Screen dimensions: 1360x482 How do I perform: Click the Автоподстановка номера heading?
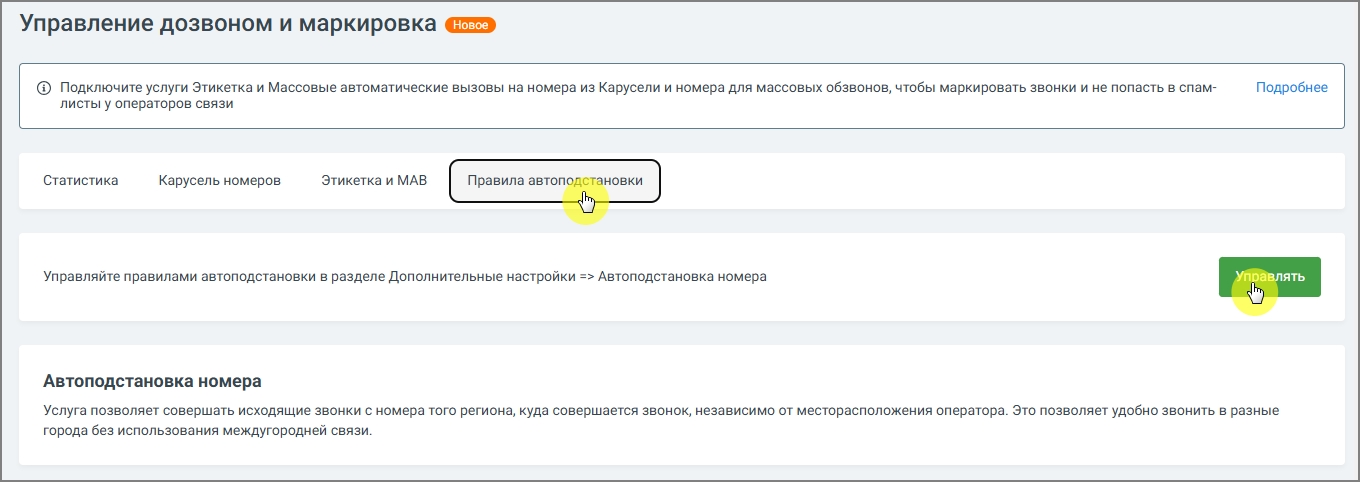tap(153, 381)
